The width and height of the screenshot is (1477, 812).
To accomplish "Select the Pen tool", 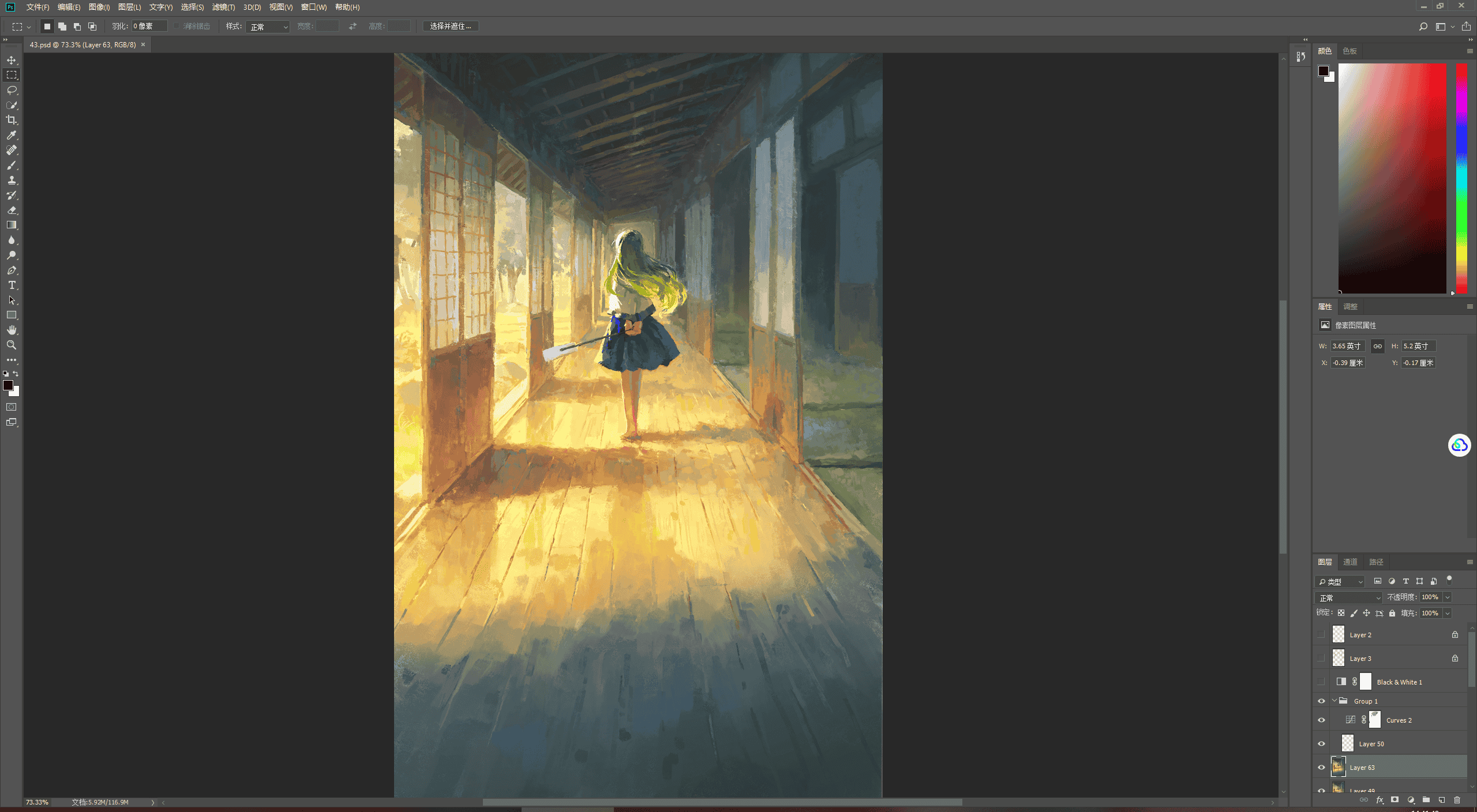I will tap(12, 270).
